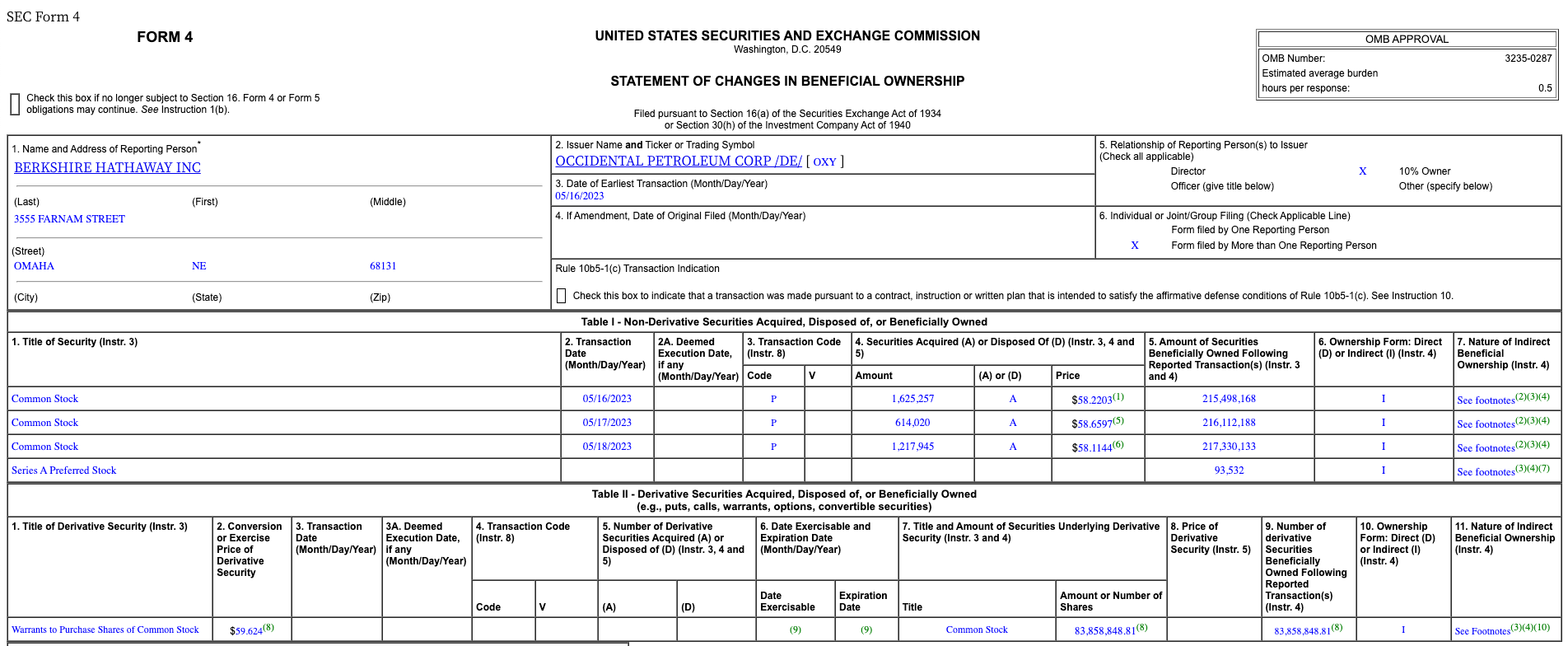Screen dimensions: 1568x646
Task: Open the BERKSHIRE HATHAWAY INC link
Action: tap(107, 167)
